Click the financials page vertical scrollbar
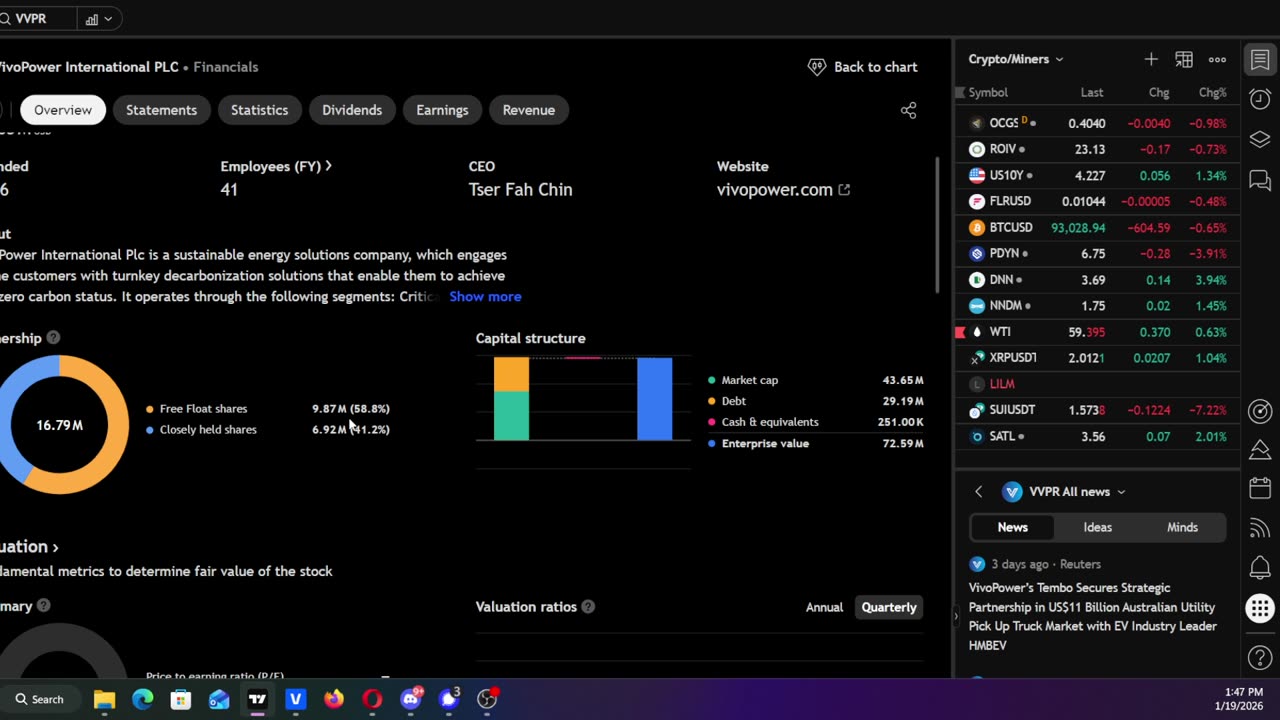The image size is (1280, 720). coord(938,224)
